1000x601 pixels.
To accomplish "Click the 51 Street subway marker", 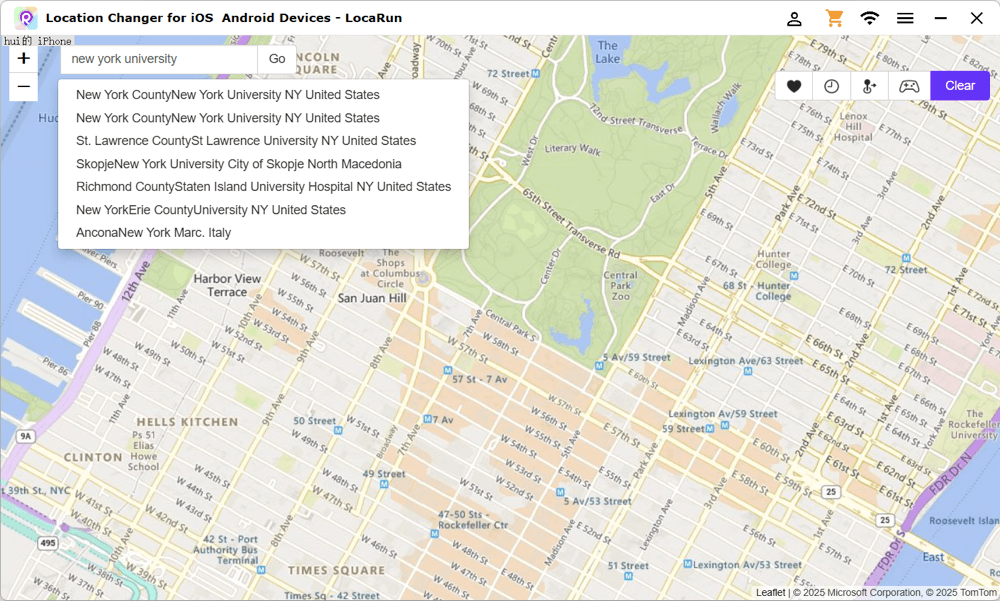I will pyautogui.click(x=628, y=576).
